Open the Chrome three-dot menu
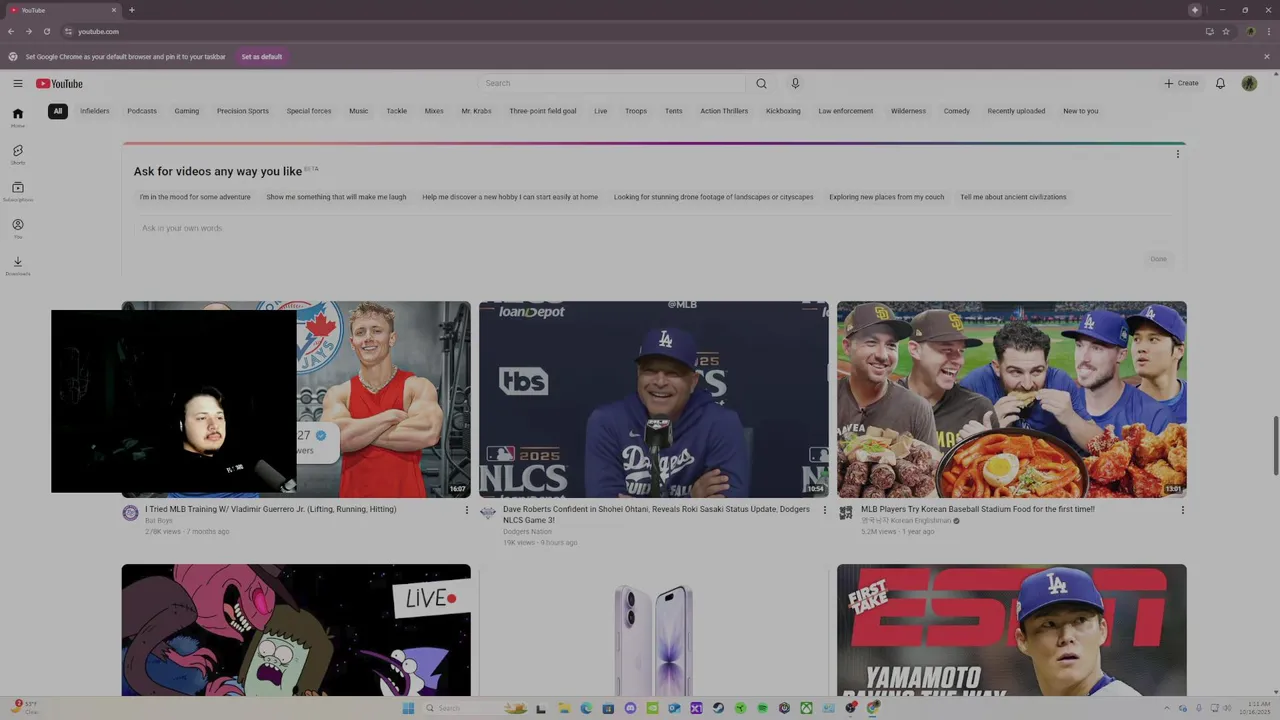 1268,31
